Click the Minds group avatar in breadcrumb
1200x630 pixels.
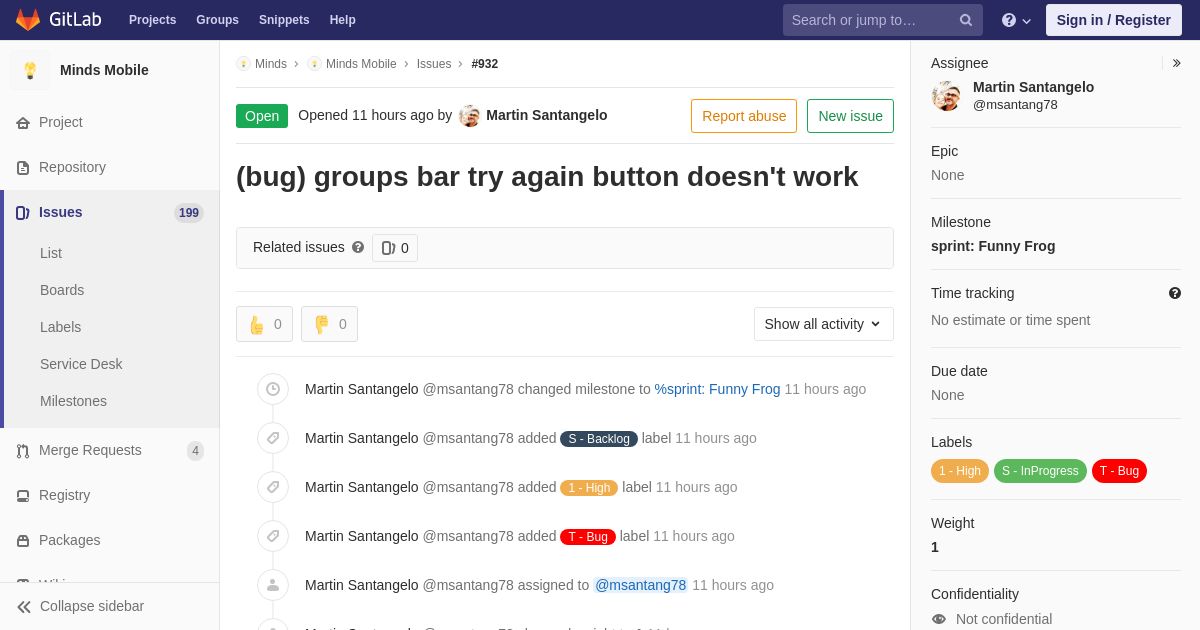(243, 64)
